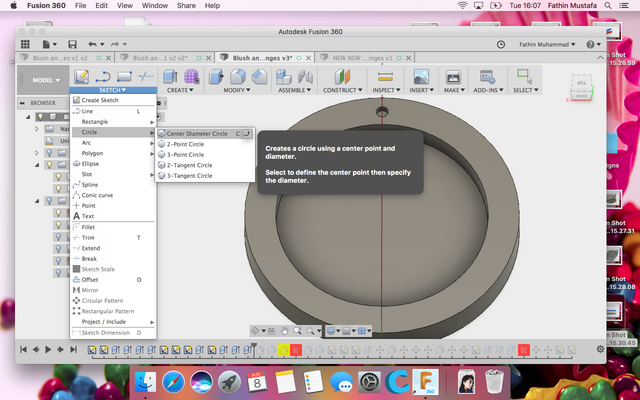Click the New Component assemble icon
Viewport: 640px width, 400px height.
284,76
